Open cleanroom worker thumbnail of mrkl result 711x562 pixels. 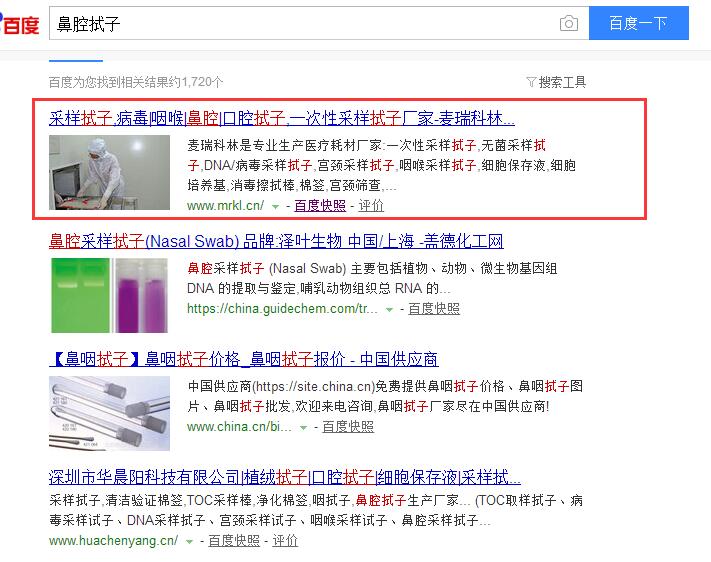[109, 172]
